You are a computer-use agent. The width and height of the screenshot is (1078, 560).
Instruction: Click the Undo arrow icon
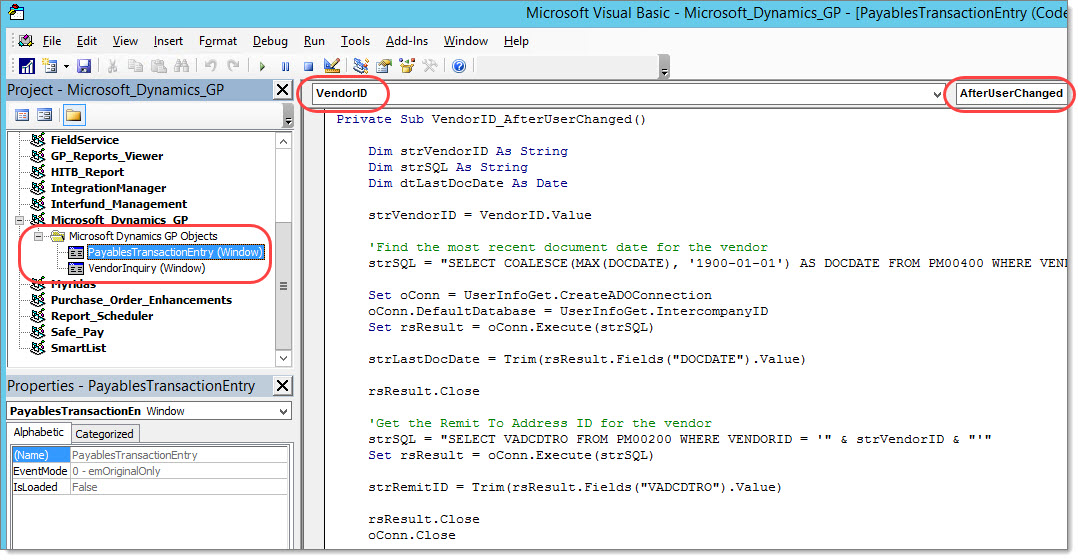coord(210,66)
